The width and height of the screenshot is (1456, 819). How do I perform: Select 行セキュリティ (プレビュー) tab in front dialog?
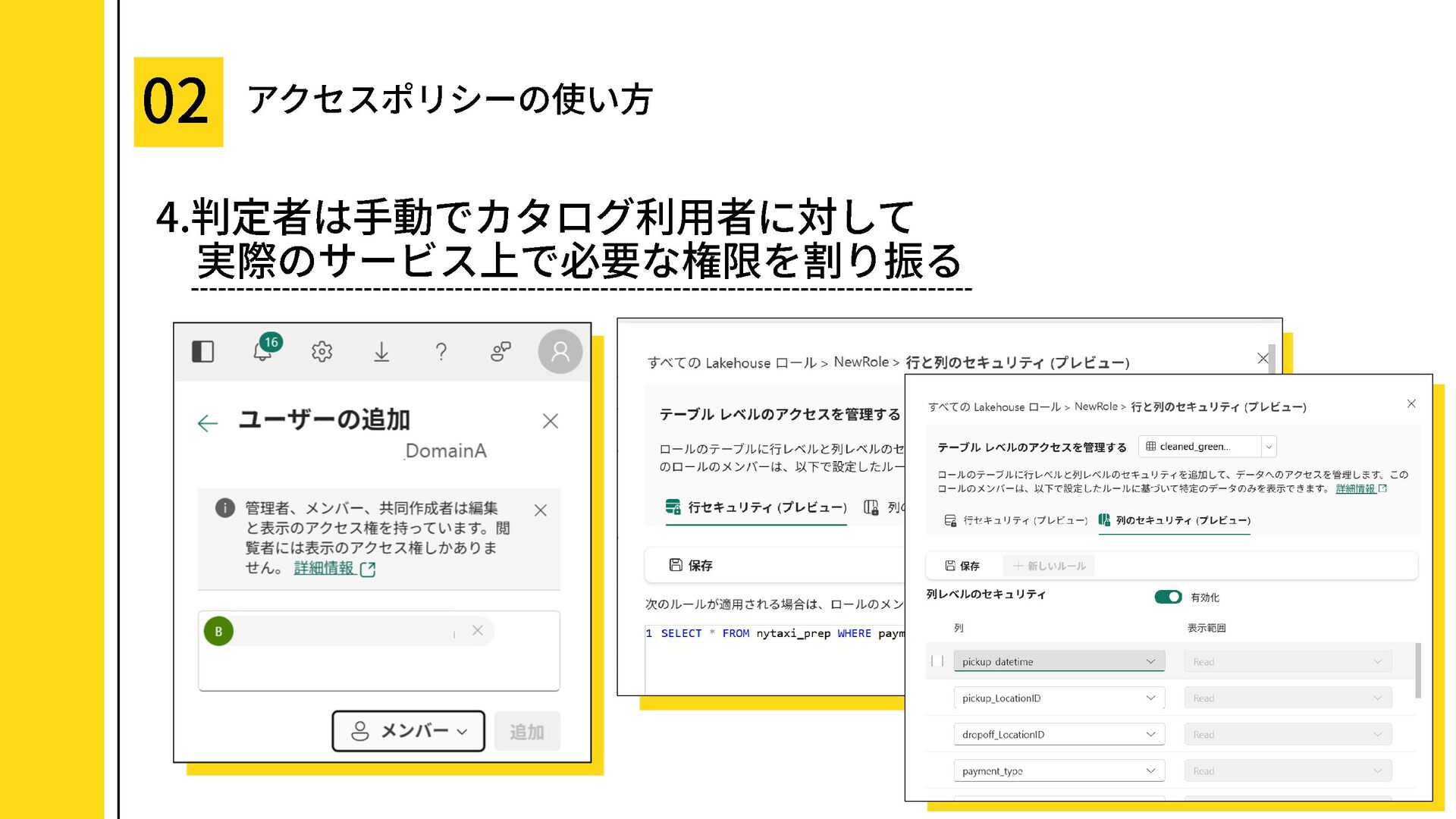click(x=1016, y=520)
